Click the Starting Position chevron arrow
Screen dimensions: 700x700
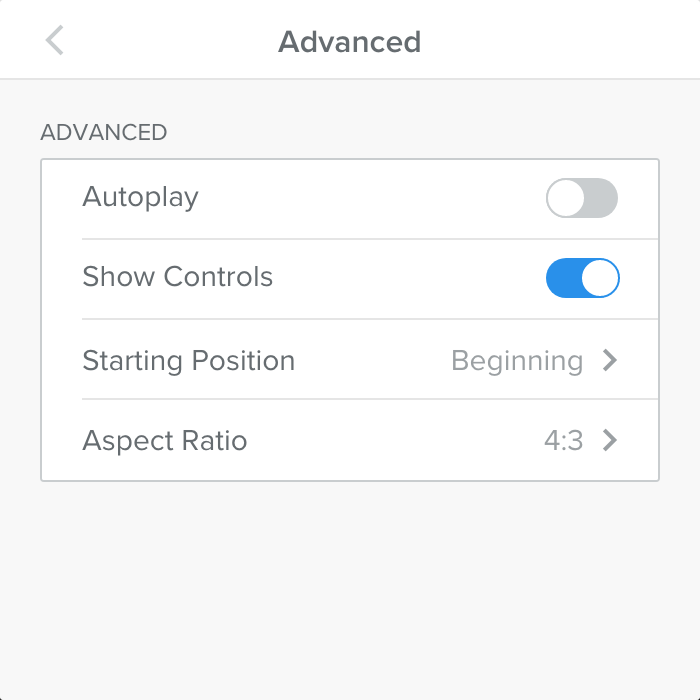coord(610,360)
